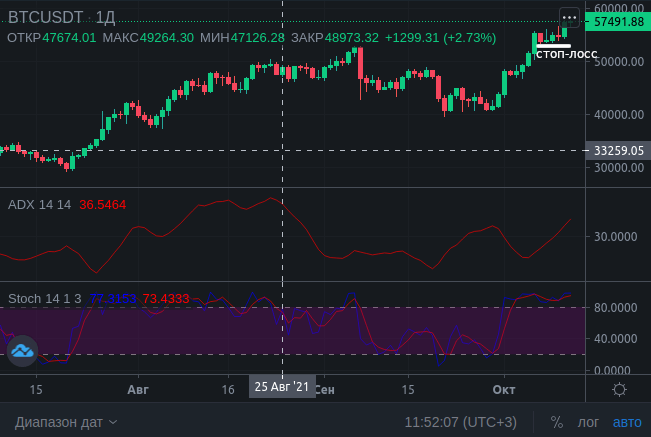Click the Окт label on time axis

[x=503, y=387]
